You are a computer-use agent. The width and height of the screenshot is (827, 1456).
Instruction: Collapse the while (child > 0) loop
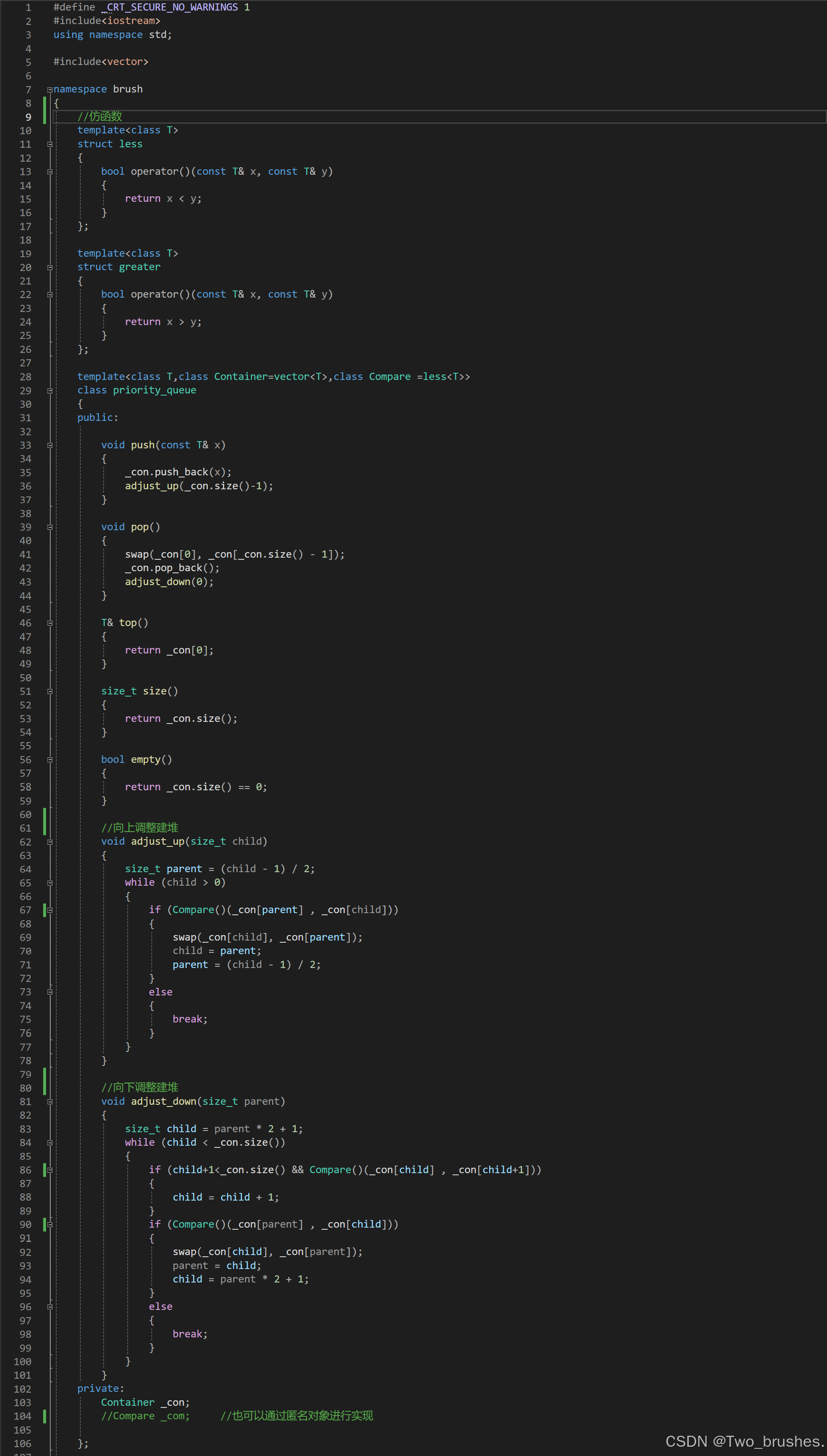(50, 883)
